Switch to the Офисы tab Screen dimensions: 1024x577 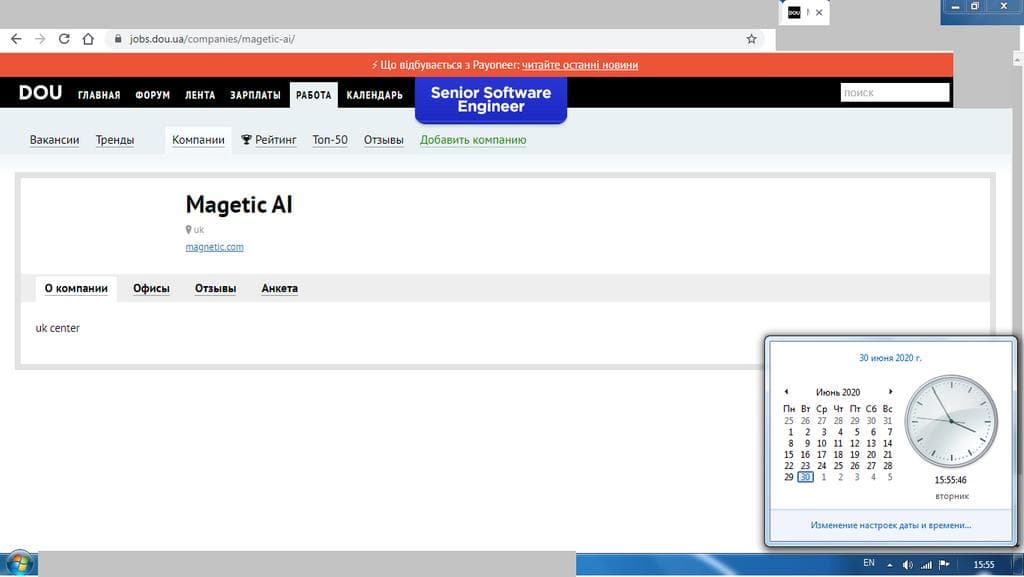coord(152,288)
